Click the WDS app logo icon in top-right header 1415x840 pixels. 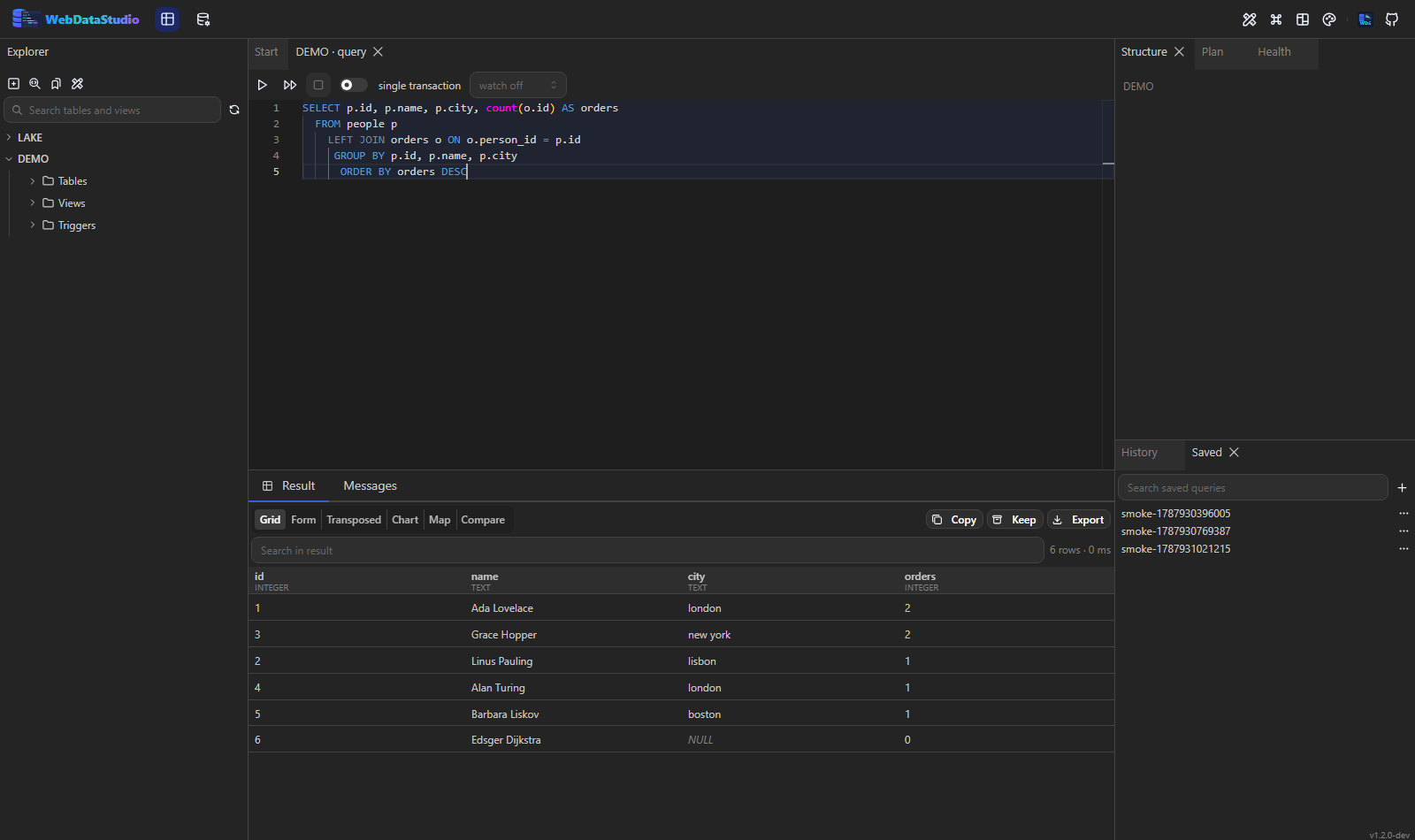pyautogui.click(x=1365, y=19)
